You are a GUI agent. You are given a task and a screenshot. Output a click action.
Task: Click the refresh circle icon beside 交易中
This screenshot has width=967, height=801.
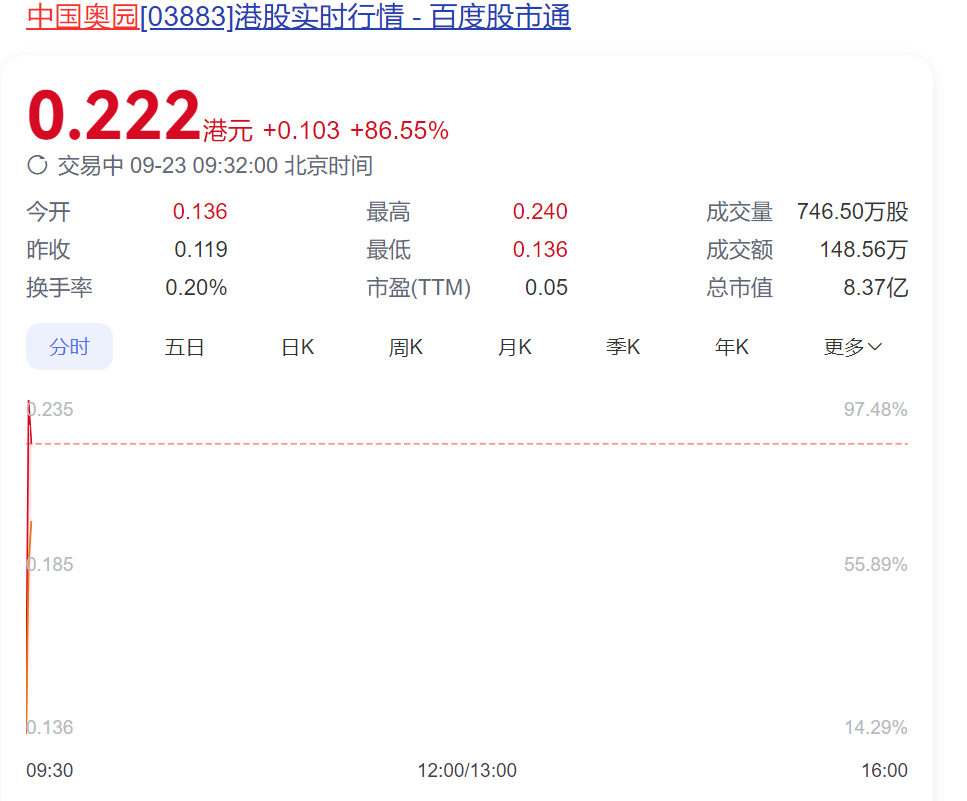[38, 165]
